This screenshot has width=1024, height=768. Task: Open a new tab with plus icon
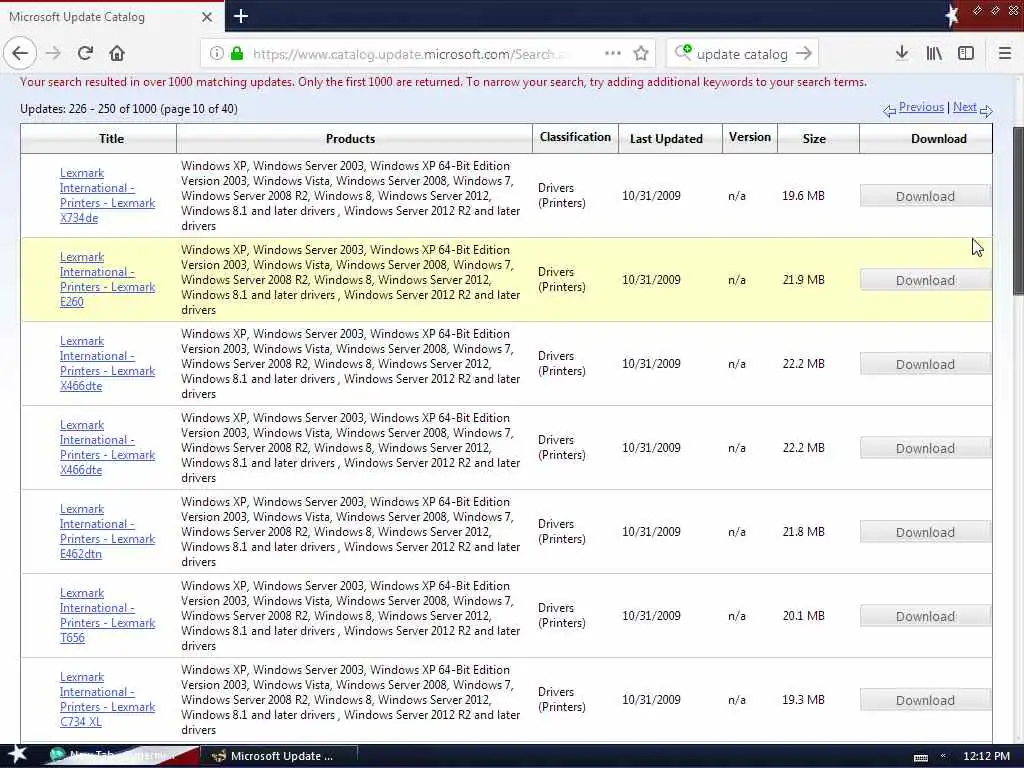coord(240,16)
